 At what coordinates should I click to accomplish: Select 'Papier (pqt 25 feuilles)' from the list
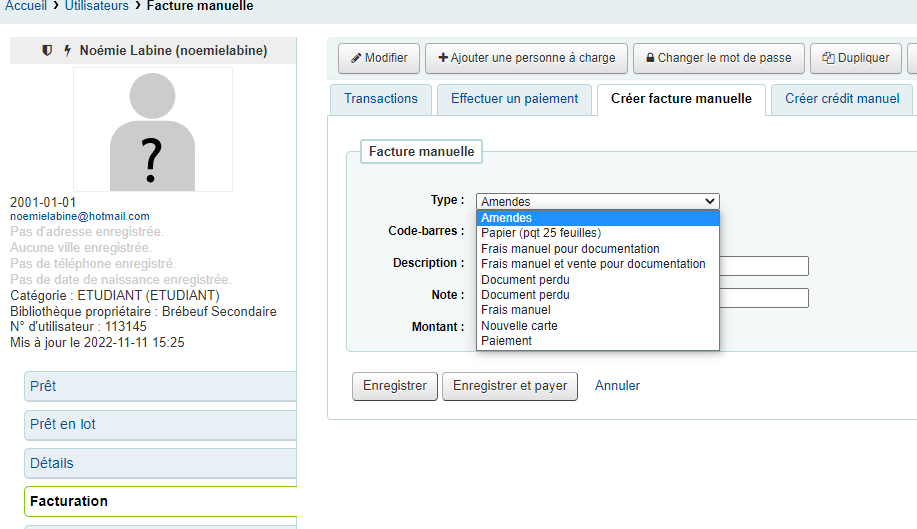pyautogui.click(x=541, y=233)
